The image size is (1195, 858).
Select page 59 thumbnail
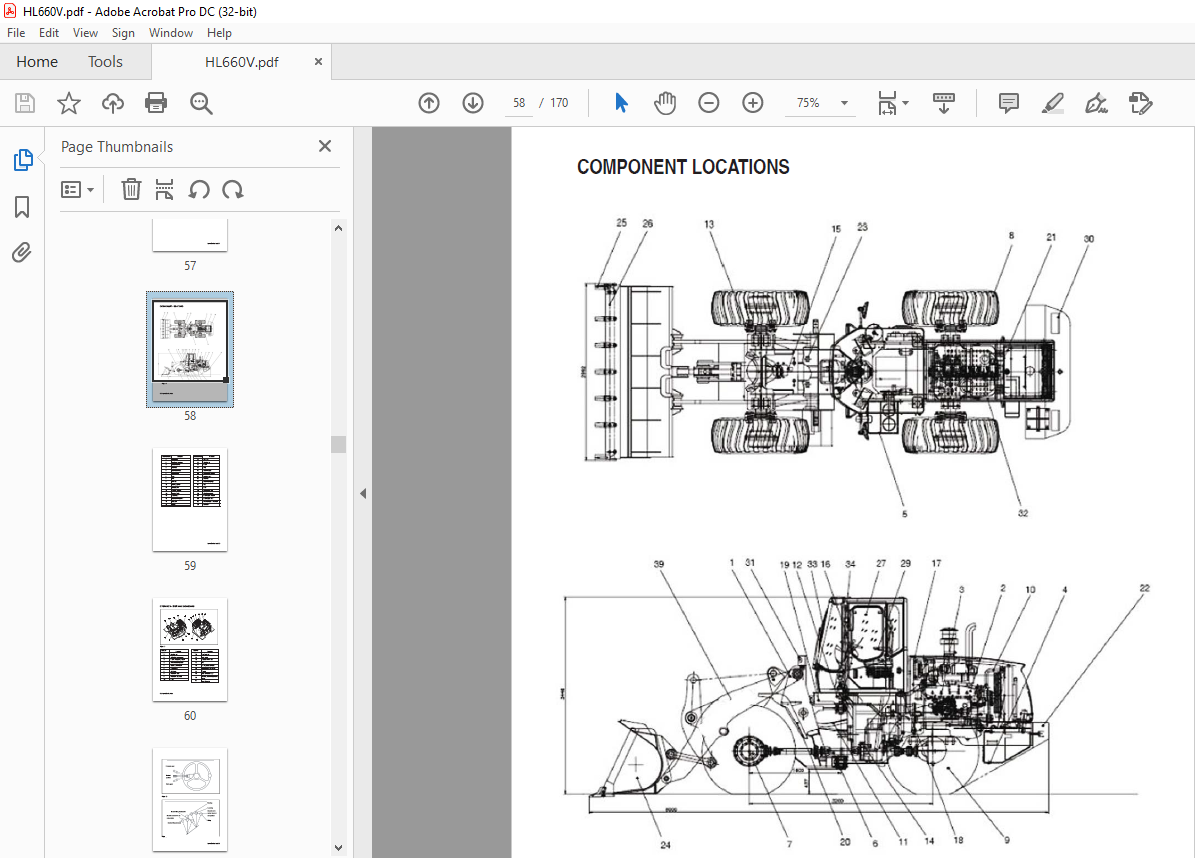[190, 500]
